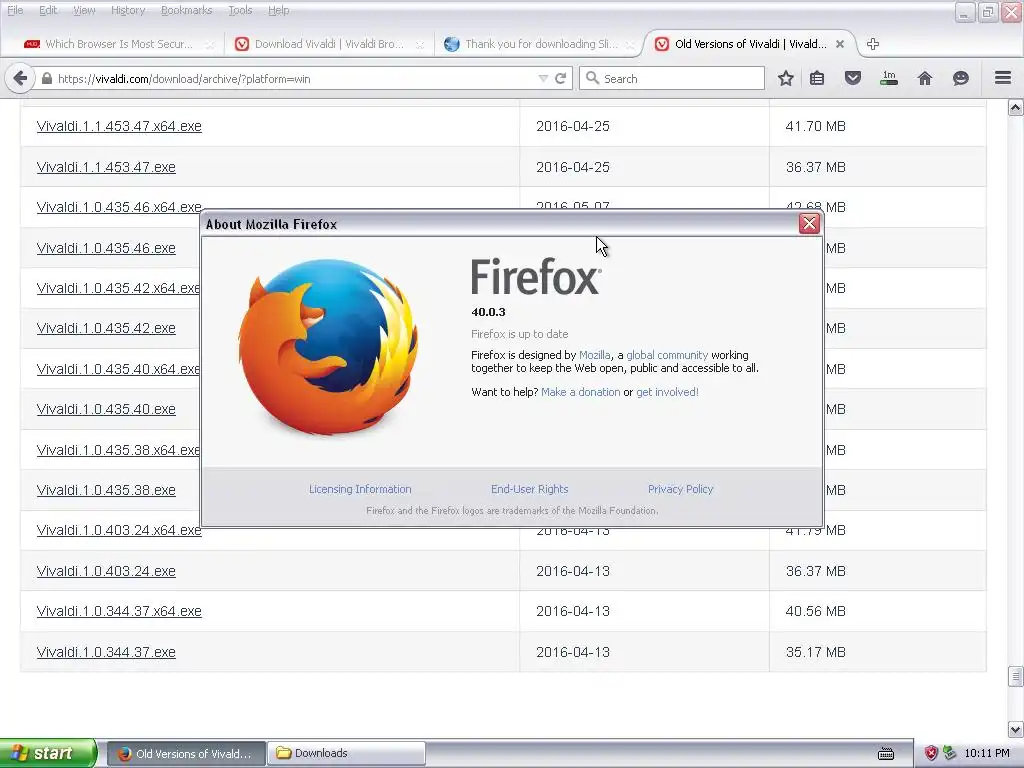Reload the page with the refresh icon
The height and width of the screenshot is (768, 1024).
click(560, 78)
